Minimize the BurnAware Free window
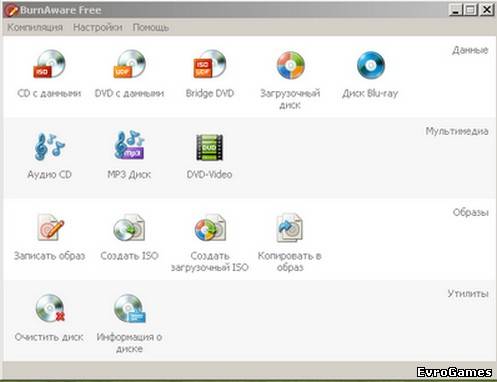This screenshot has width=497, height=382. coord(456,10)
